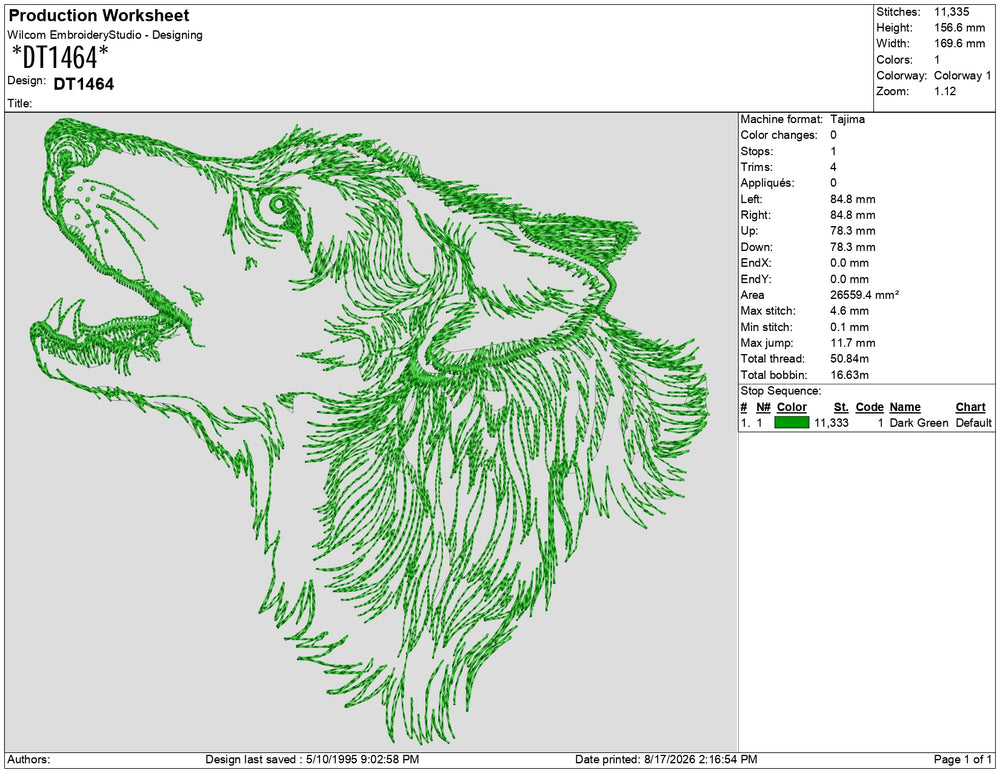This screenshot has width=1000, height=773.
Task: Click the 'EndY:' label
Action: (756, 279)
